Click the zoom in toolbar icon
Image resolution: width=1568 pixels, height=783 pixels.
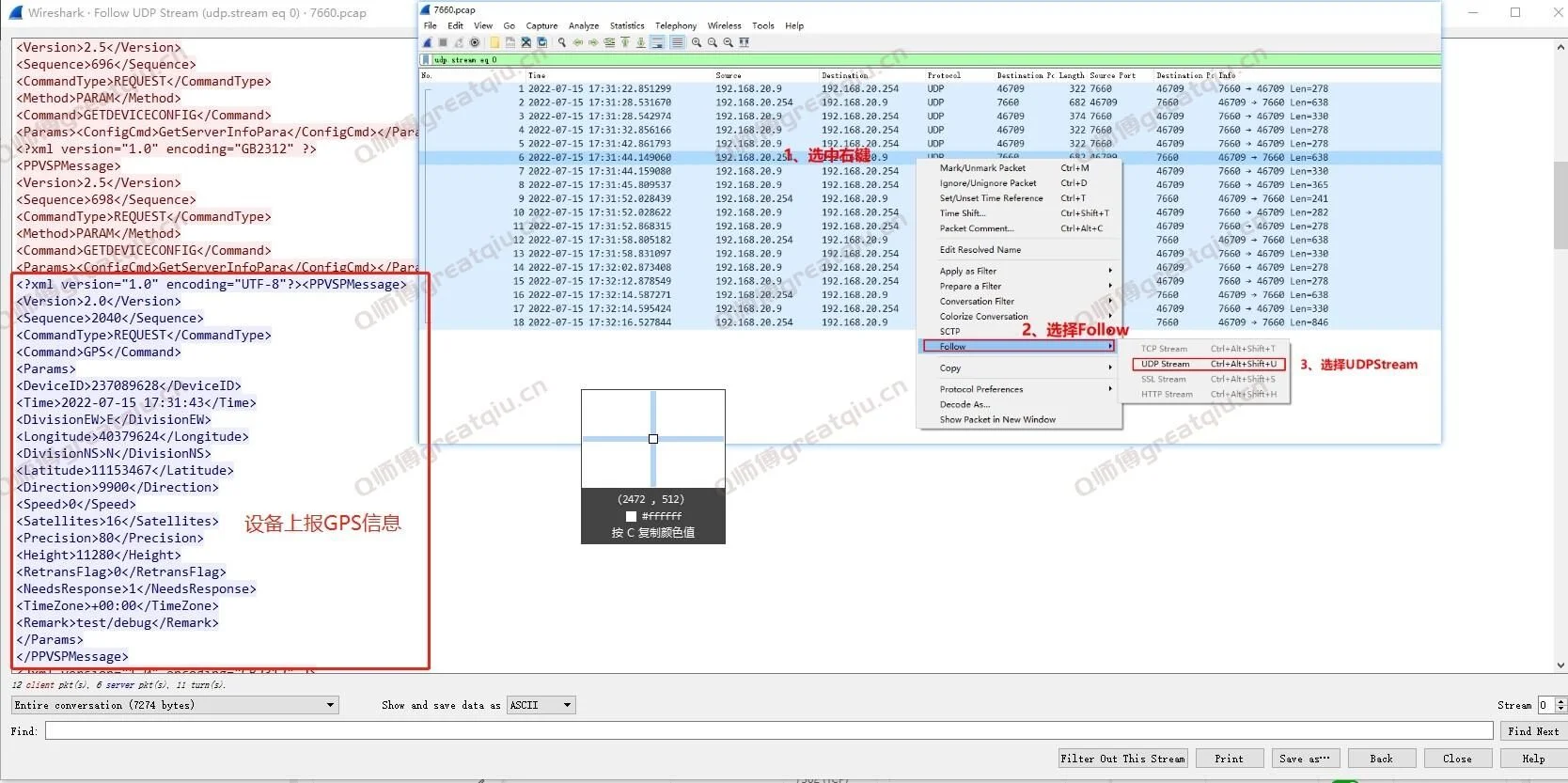tap(696, 42)
